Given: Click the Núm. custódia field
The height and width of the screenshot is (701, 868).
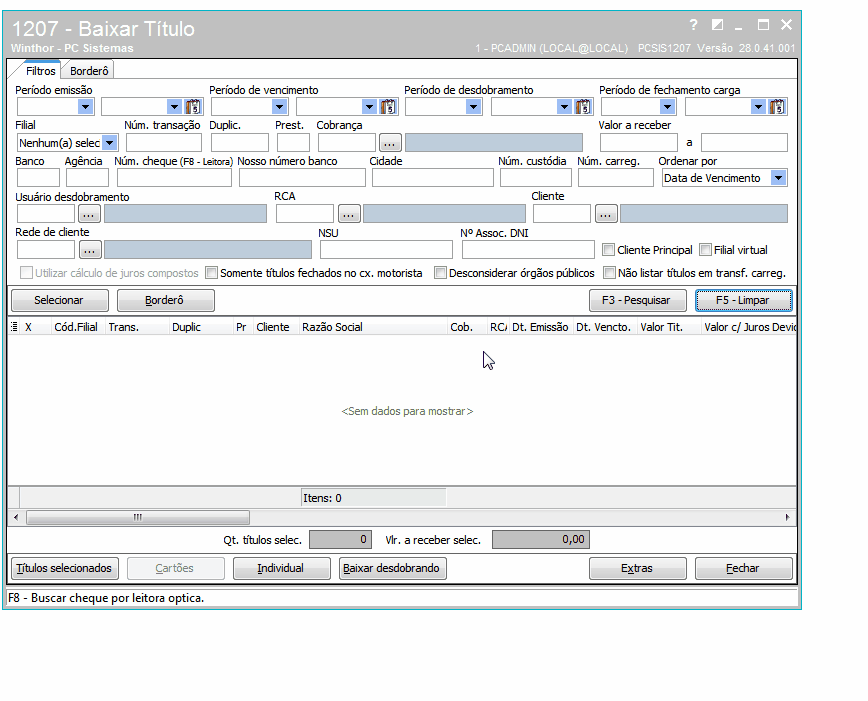Looking at the screenshot, I should [535, 178].
